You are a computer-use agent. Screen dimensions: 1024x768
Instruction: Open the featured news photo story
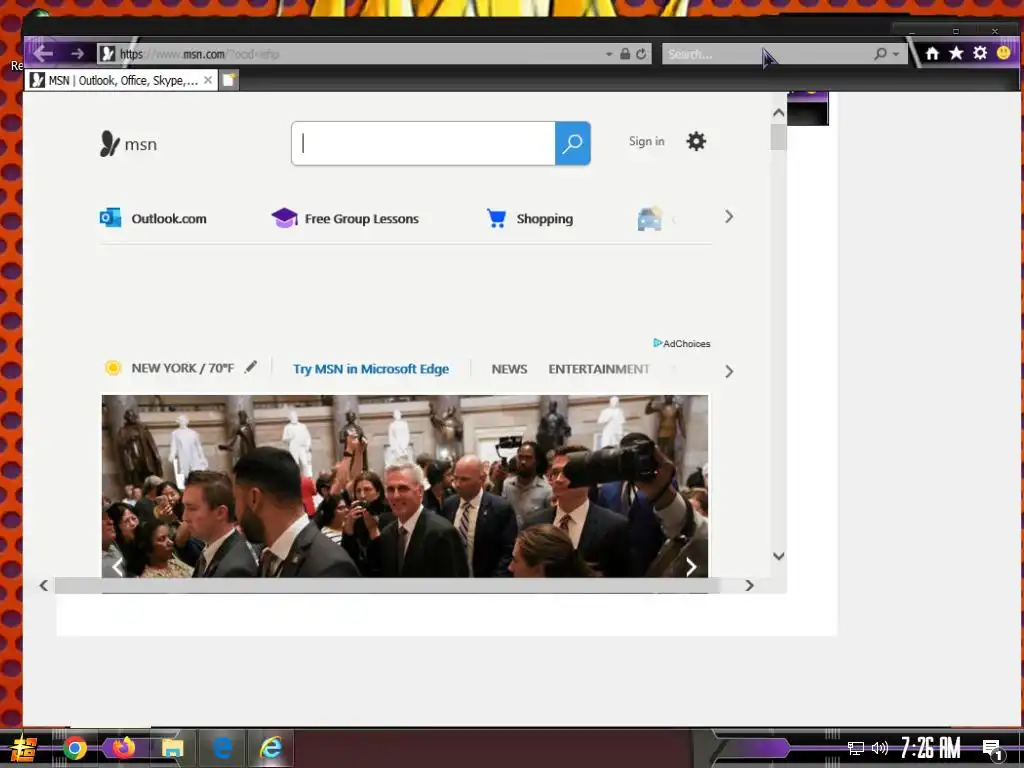pos(405,486)
